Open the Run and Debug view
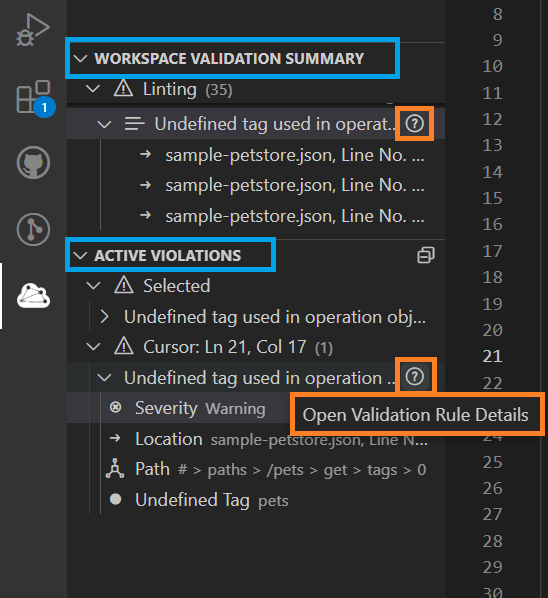Image resolution: width=548 pixels, height=598 pixels. click(33, 30)
